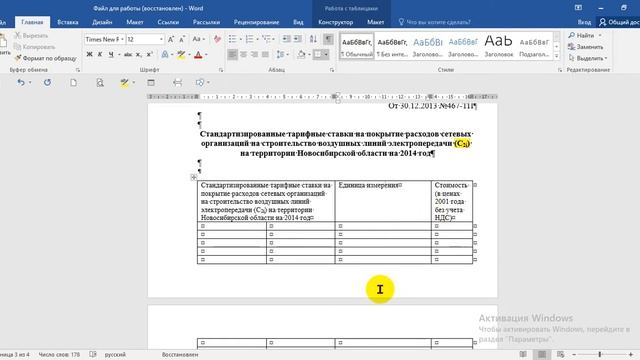Switch to print layout view in status bar

tap(542, 354)
